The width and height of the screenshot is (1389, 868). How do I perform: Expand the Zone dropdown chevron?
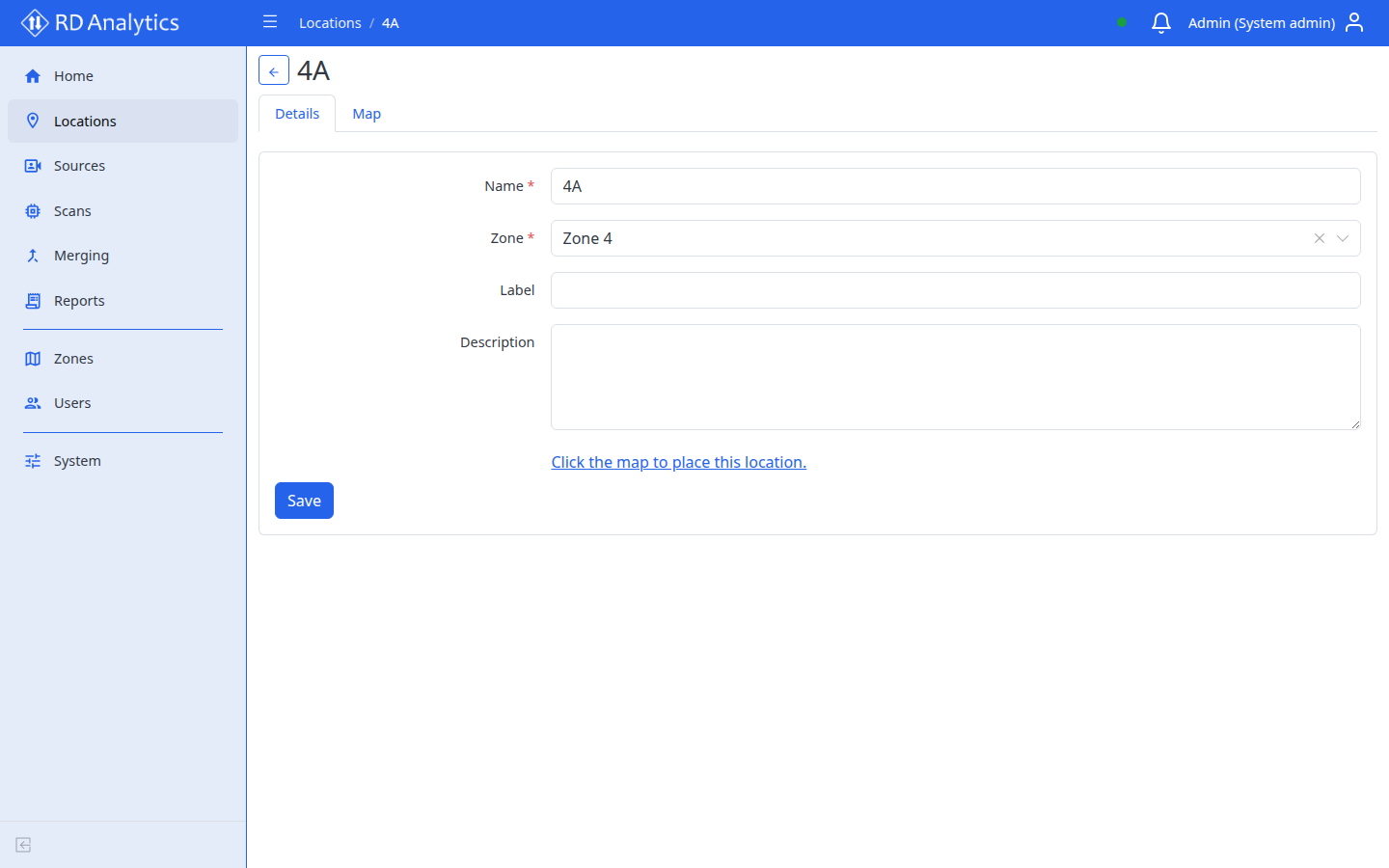coord(1343,238)
